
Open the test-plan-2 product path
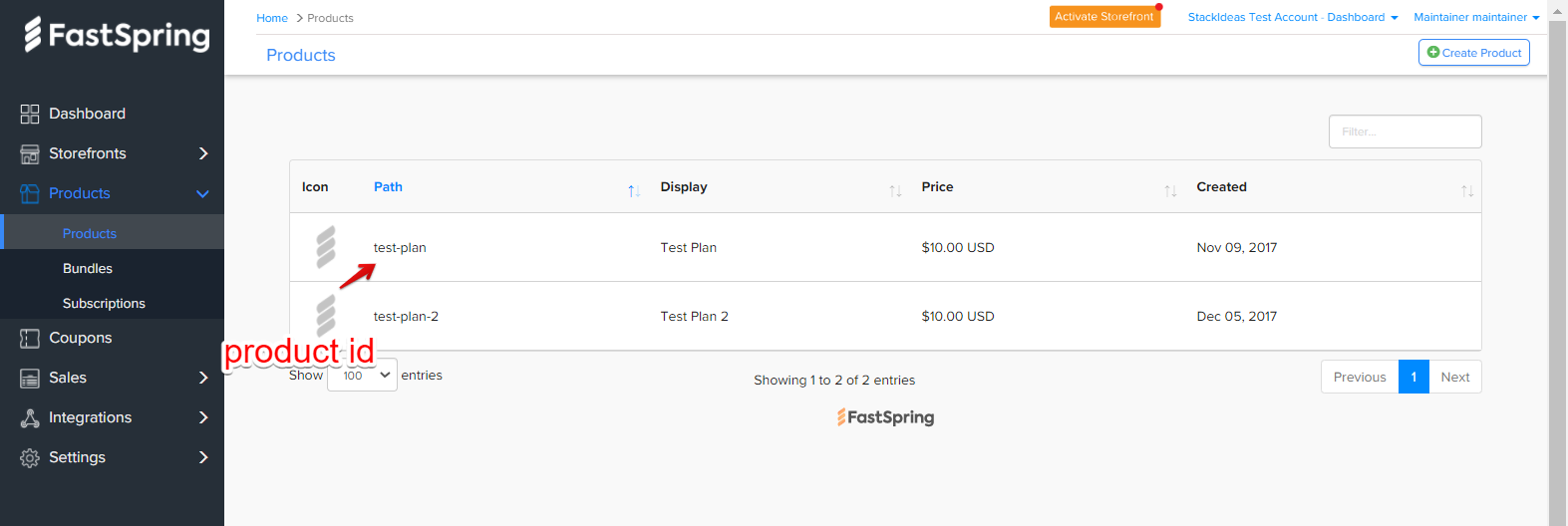[406, 316]
